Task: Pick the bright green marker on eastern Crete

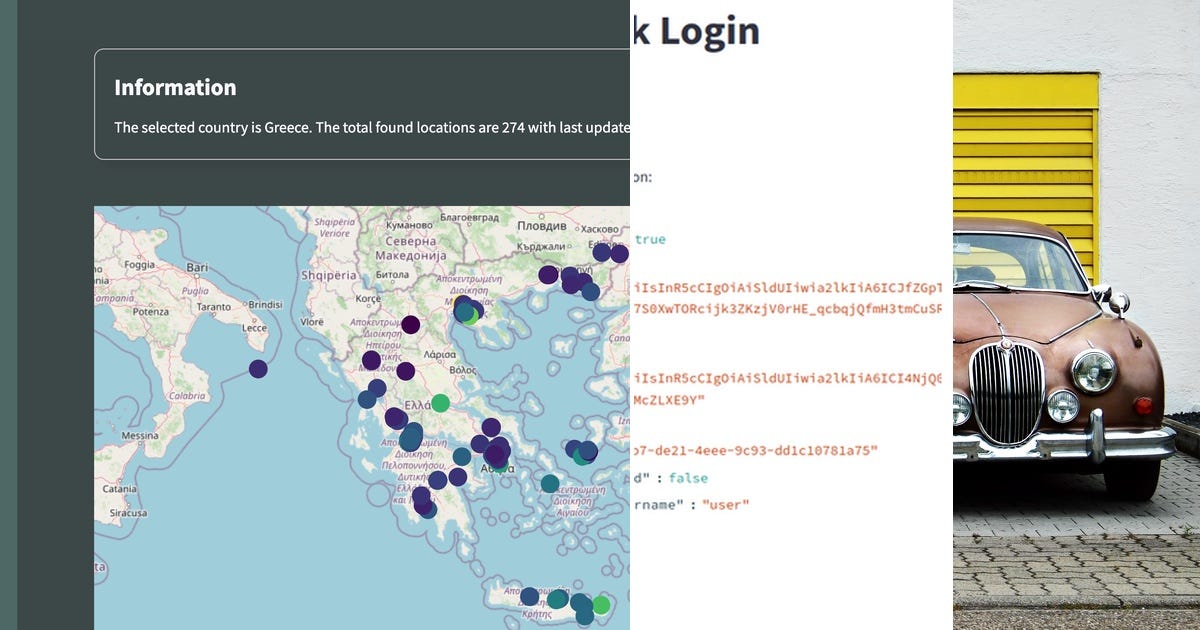Action: click(x=600, y=605)
